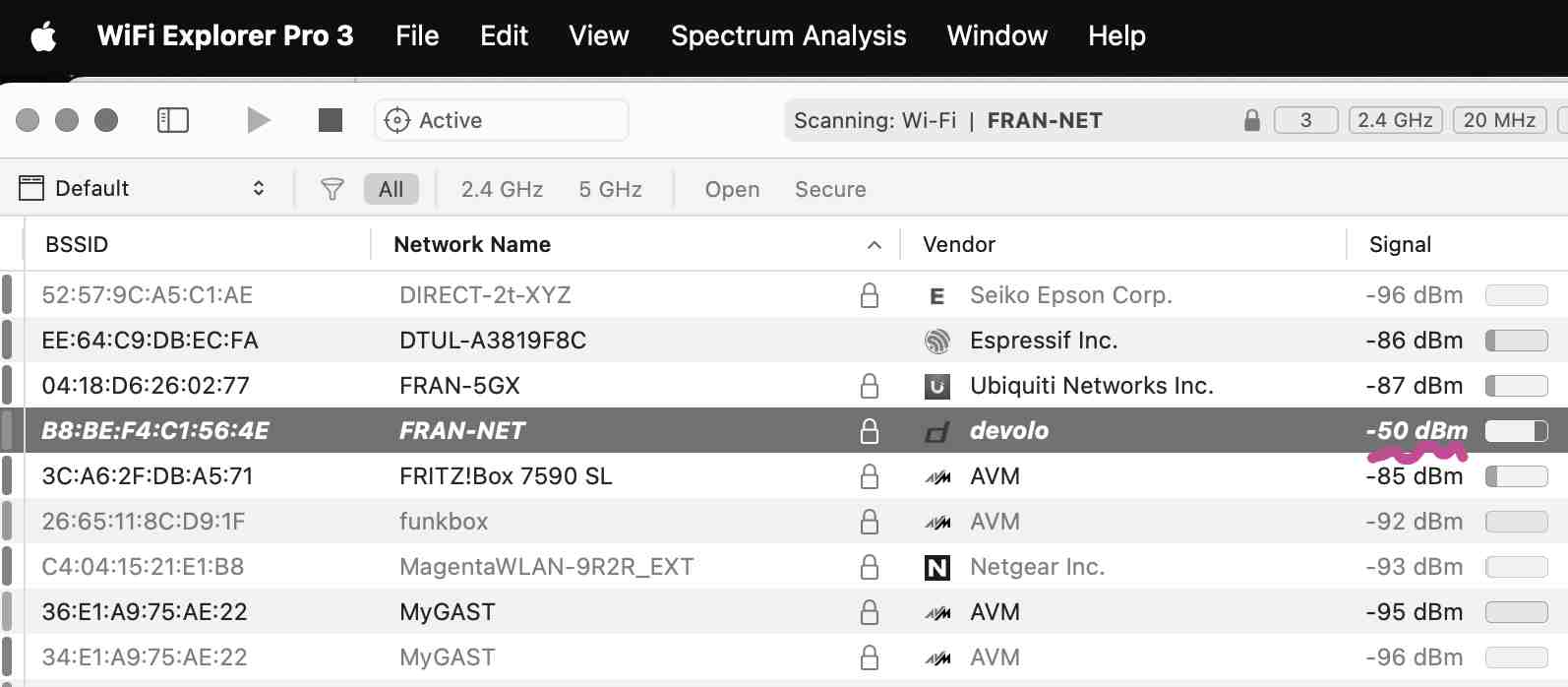Click the filter funnel icon
1568x687 pixels.
332,189
